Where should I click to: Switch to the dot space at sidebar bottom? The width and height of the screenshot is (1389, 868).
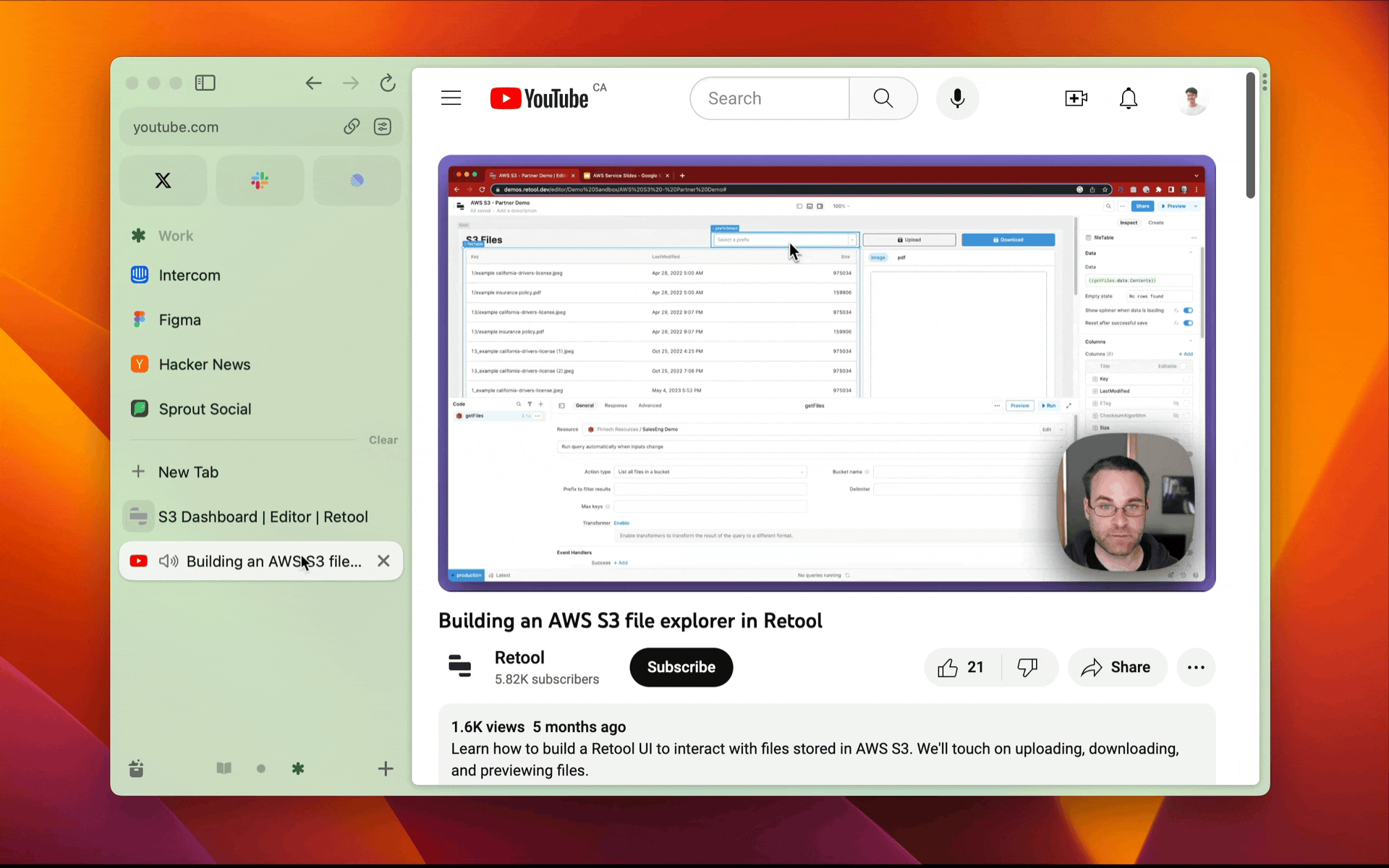point(261,769)
